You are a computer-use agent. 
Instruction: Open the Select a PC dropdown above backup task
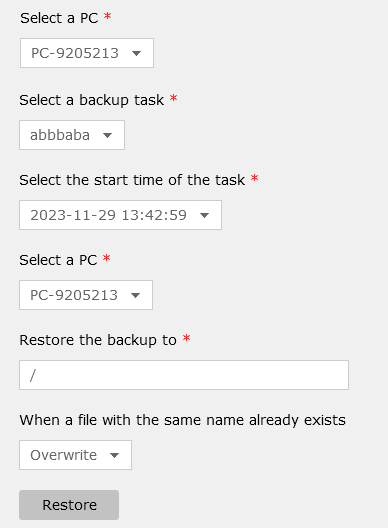87,53
